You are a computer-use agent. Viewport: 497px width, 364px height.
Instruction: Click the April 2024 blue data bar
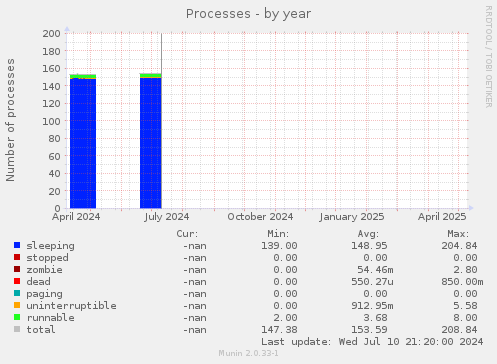83,143
